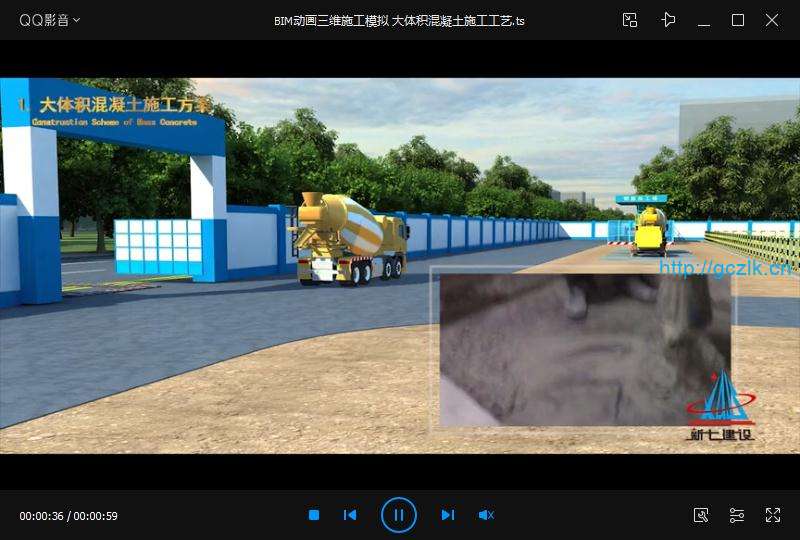Stop the video playback

coord(314,515)
